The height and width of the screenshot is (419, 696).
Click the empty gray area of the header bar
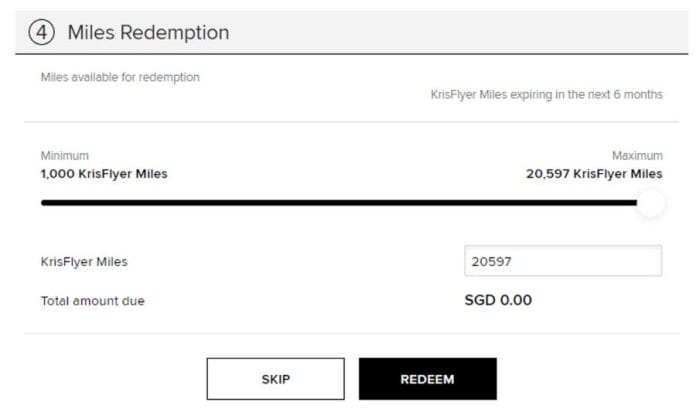click(460, 32)
